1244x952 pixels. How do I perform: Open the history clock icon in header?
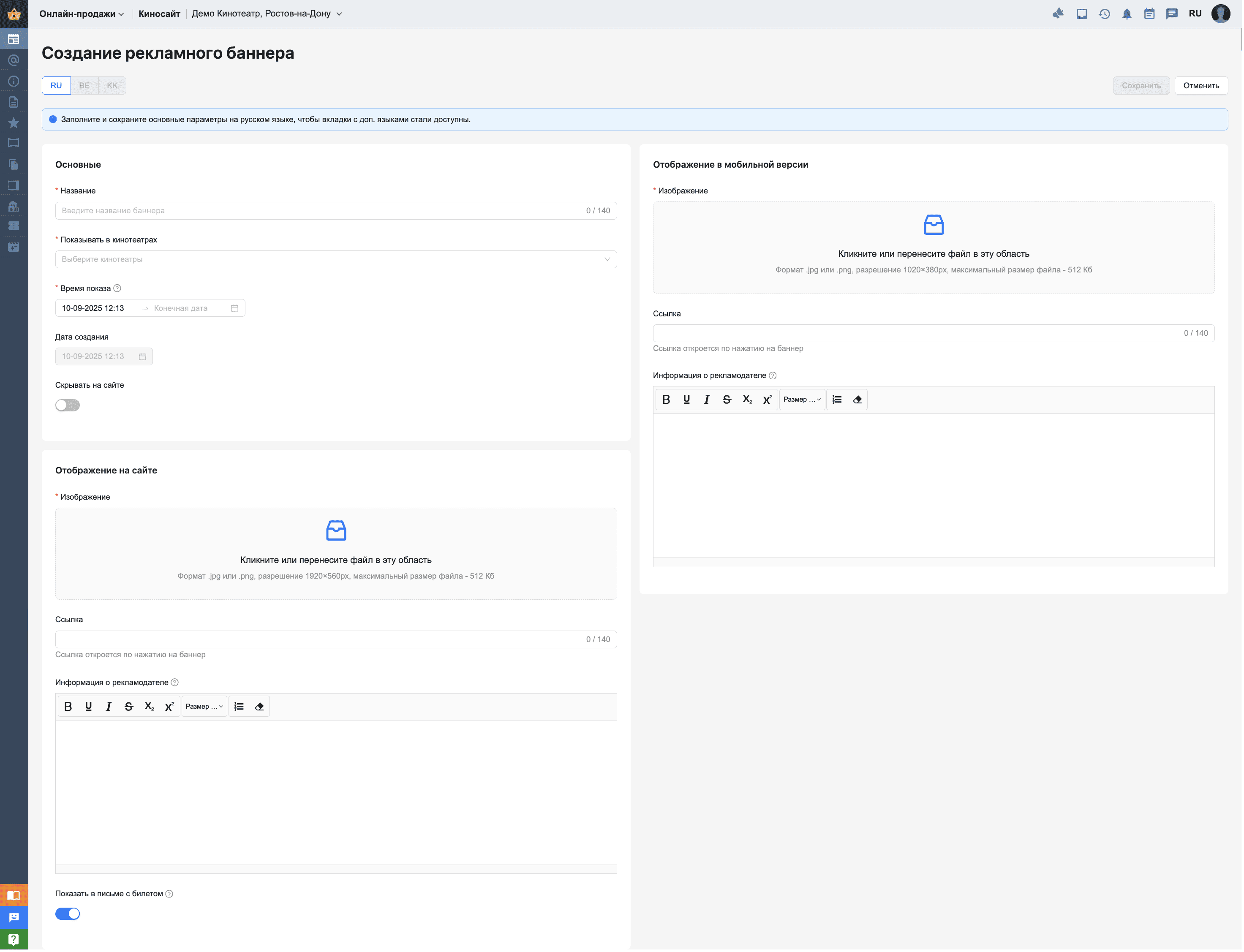coord(1105,14)
